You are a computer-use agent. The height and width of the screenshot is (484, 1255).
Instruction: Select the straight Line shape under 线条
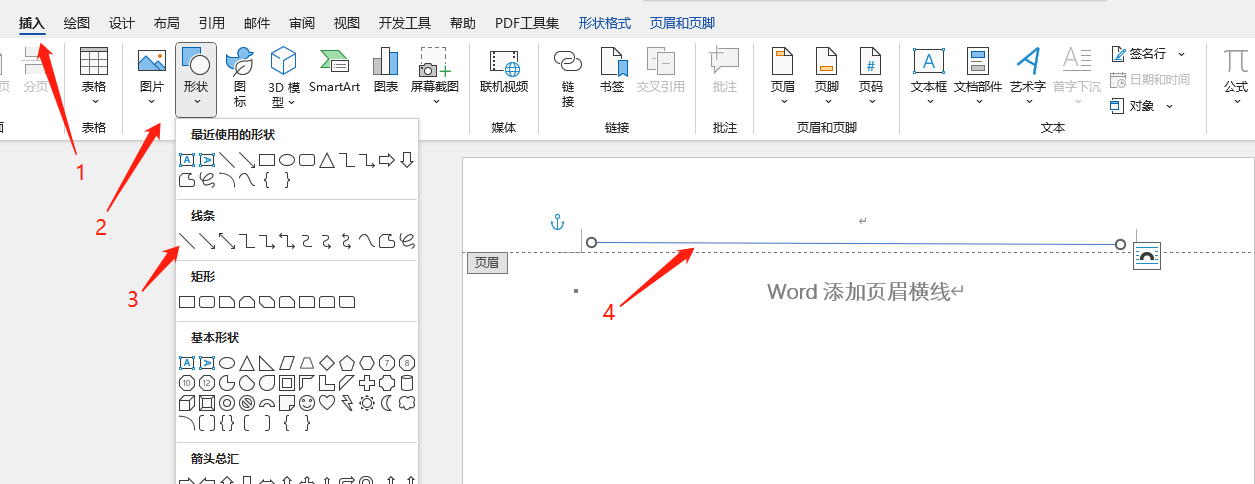(187, 240)
